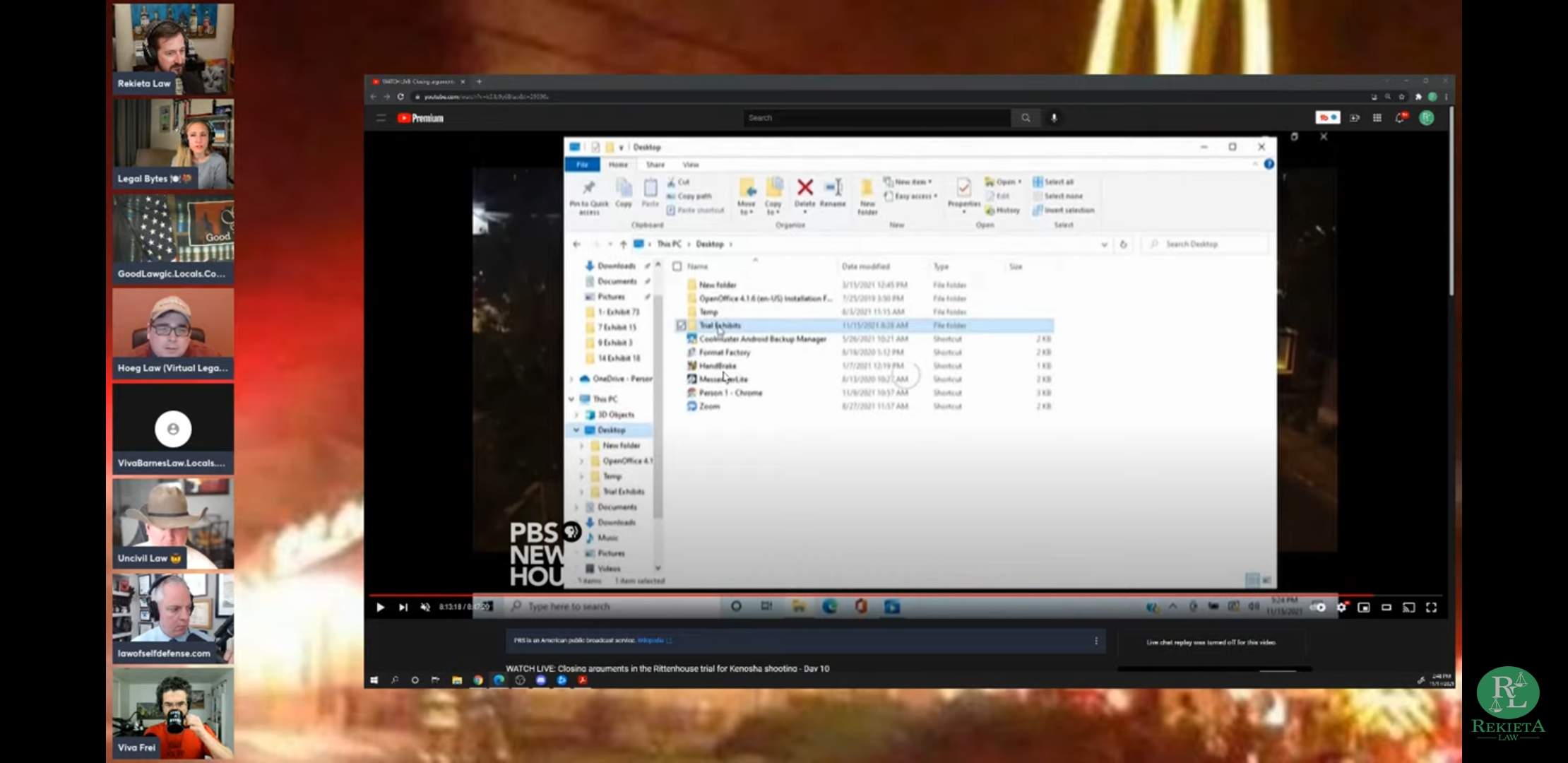Click the YouTube search magnifier button
Image resolution: width=1568 pixels, height=763 pixels.
[x=1026, y=118]
